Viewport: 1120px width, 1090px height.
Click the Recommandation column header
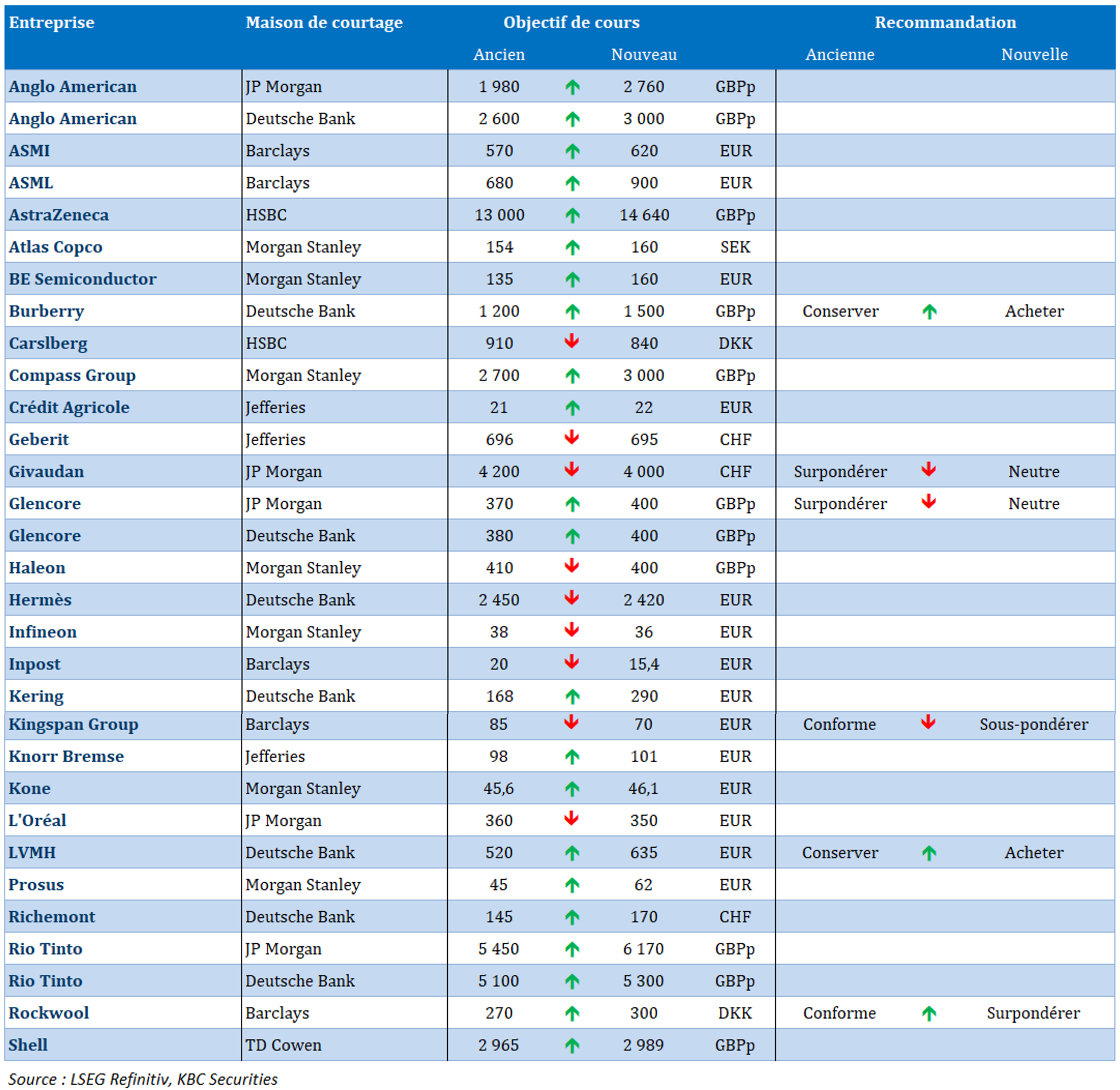[945, 22]
